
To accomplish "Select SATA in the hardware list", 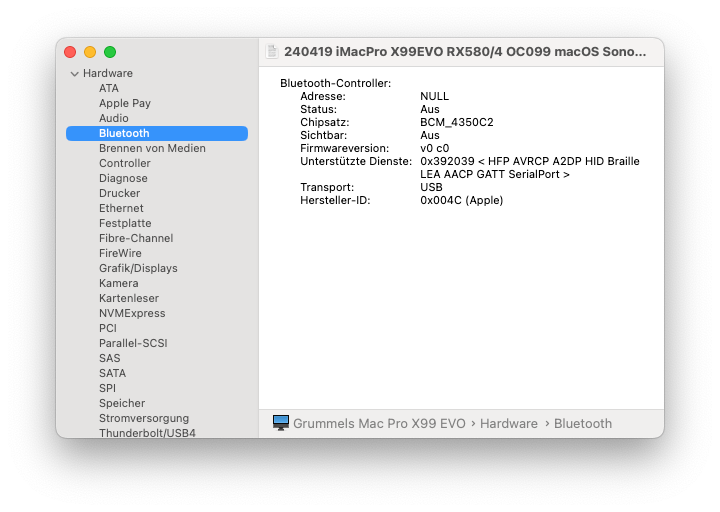I will pyautogui.click(x=112, y=373).
